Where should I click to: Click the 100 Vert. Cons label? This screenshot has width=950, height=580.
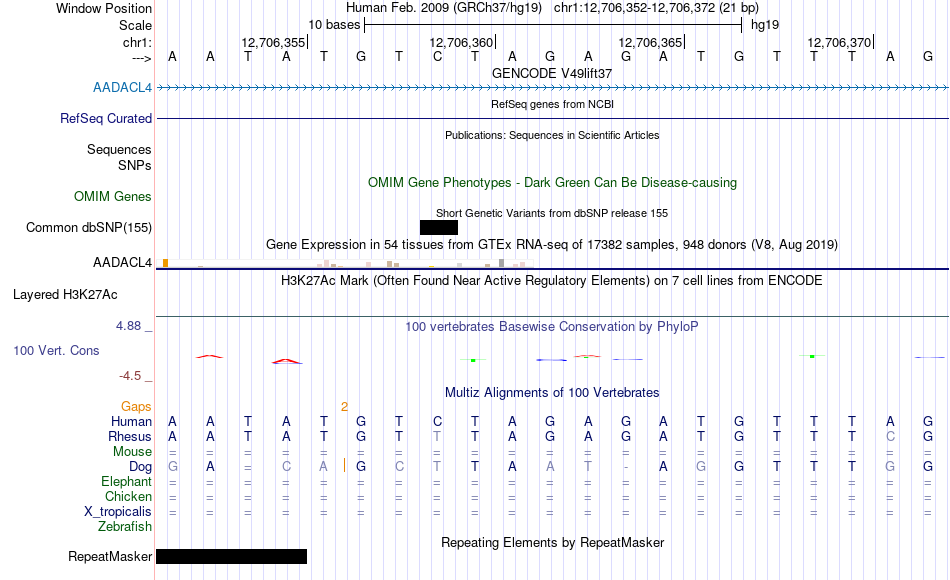tap(56, 350)
